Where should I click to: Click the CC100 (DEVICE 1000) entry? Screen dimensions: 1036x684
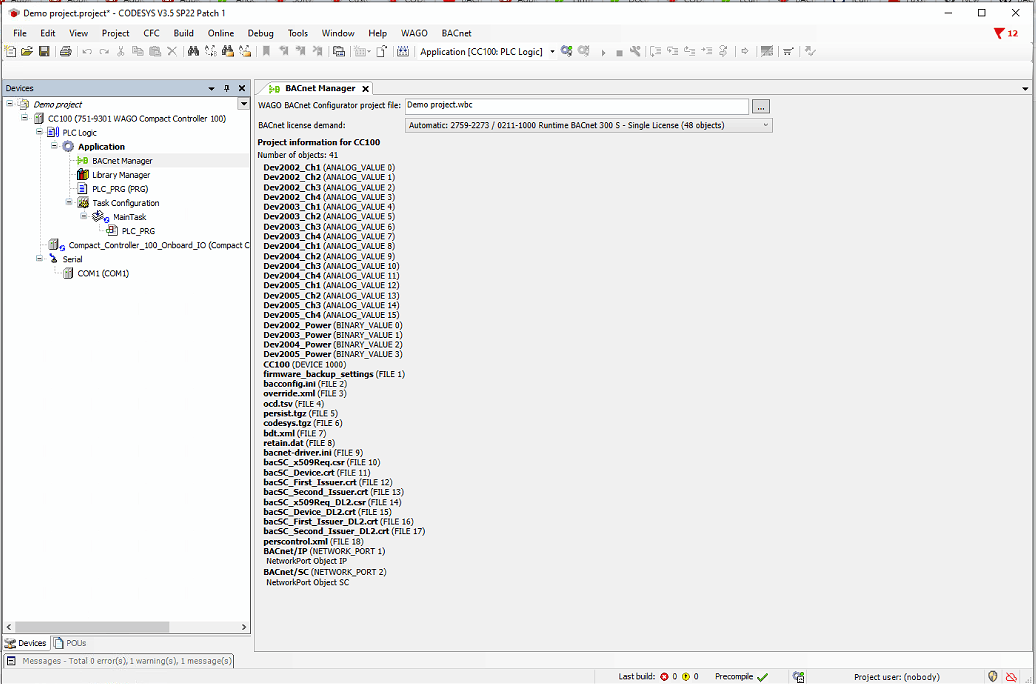coord(305,364)
